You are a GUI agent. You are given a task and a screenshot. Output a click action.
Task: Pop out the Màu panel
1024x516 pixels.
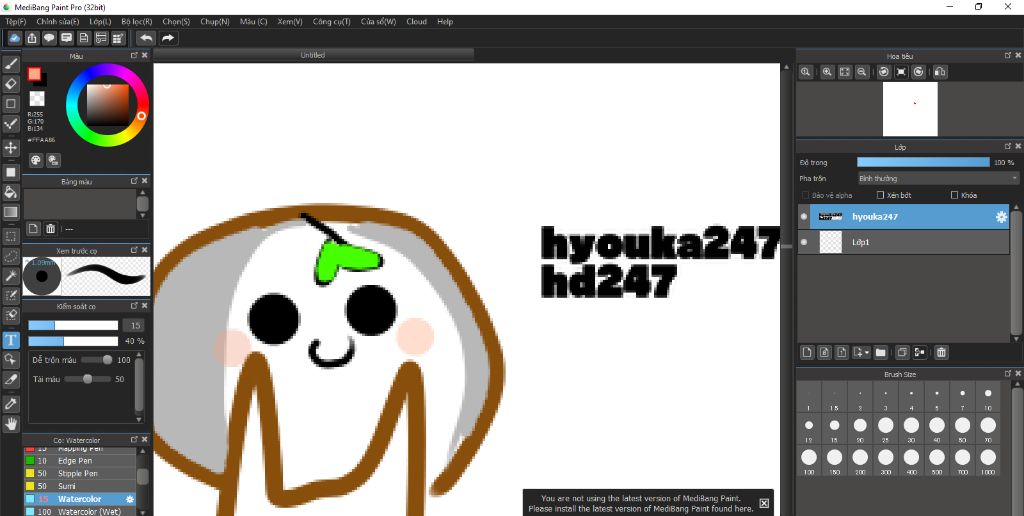tap(135, 56)
